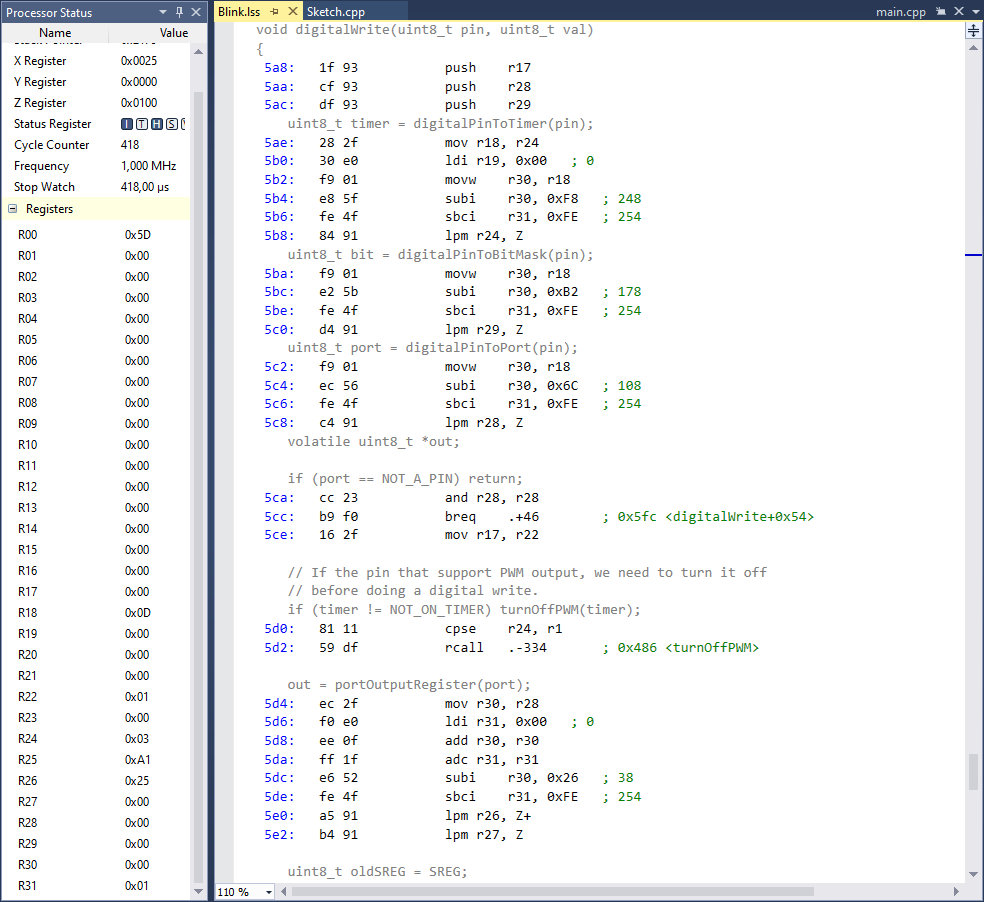
Task: Open the dropdown arrow right of main.cpp
Action: 977,12
